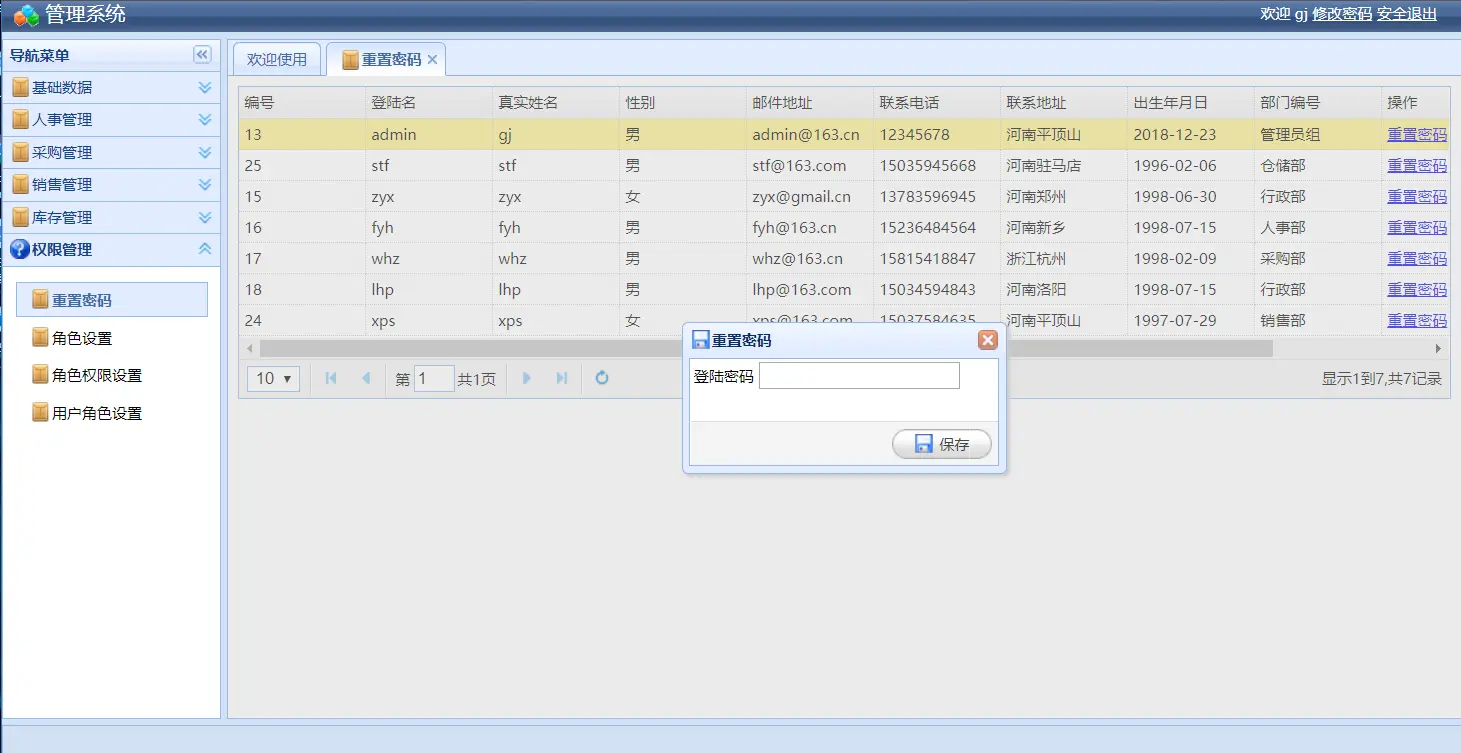Click the 部门编号 column header

[x=1318, y=103]
